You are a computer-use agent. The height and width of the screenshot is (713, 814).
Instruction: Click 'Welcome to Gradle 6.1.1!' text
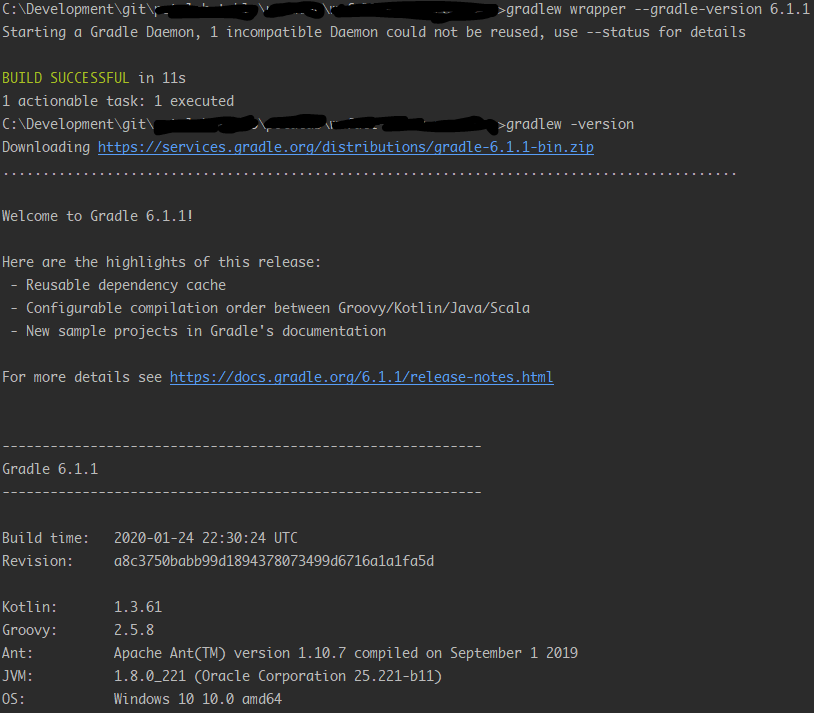tap(98, 216)
